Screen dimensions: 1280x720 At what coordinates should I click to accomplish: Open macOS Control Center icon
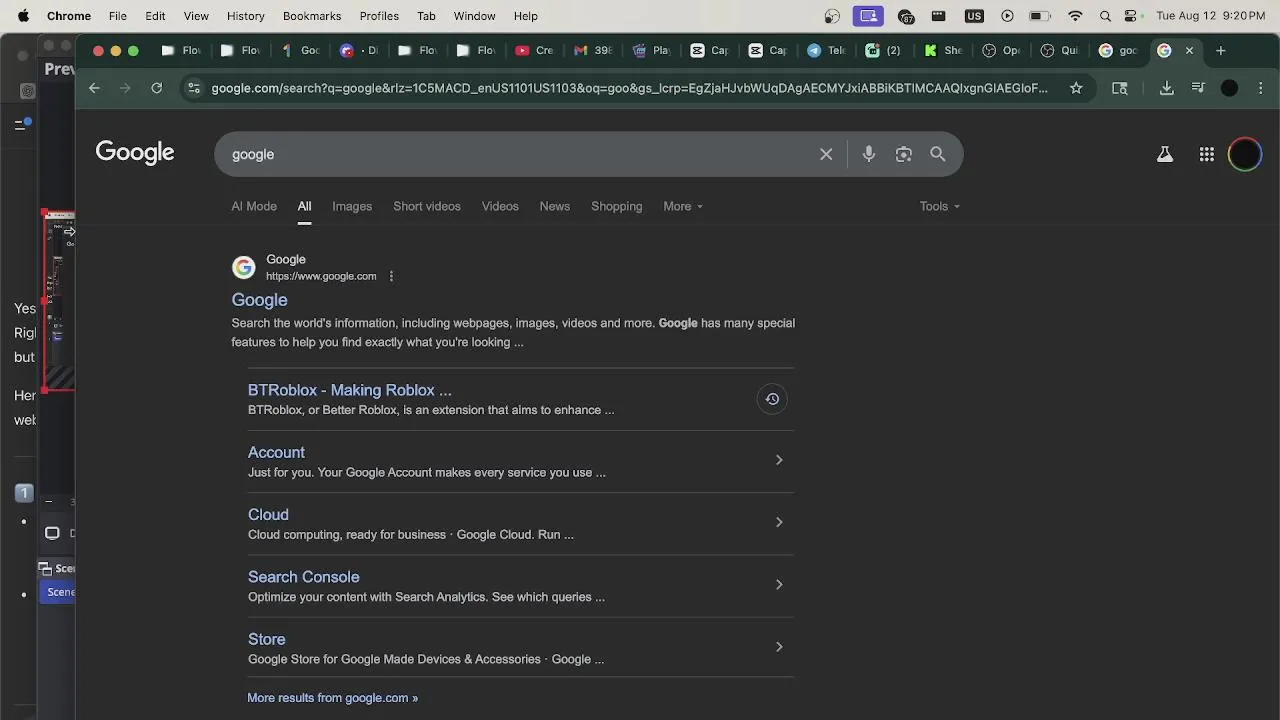tap(1131, 16)
